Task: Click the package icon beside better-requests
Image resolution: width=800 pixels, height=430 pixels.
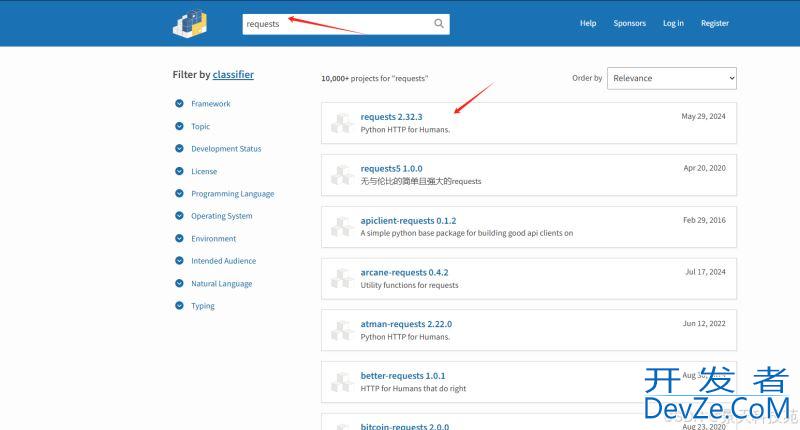Action: [x=342, y=382]
